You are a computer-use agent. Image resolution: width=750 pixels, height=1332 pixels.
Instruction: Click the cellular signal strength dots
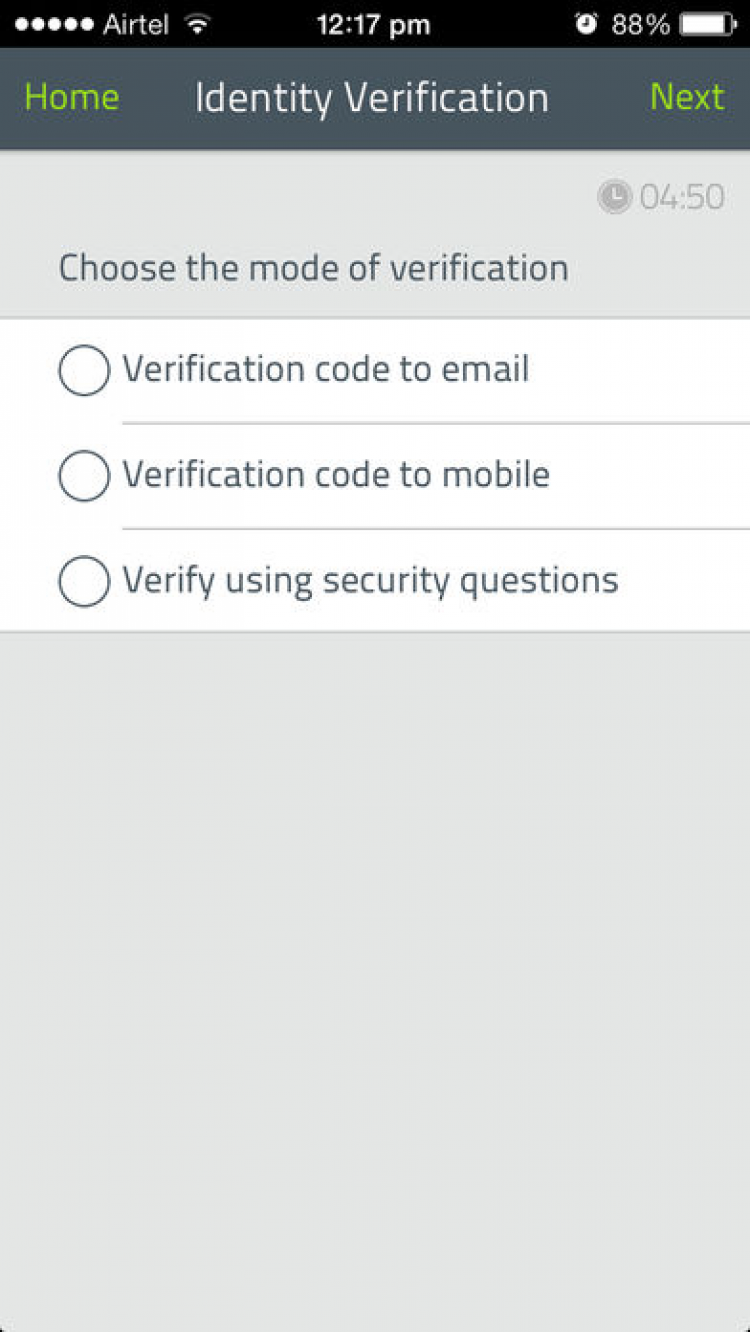[54, 24]
